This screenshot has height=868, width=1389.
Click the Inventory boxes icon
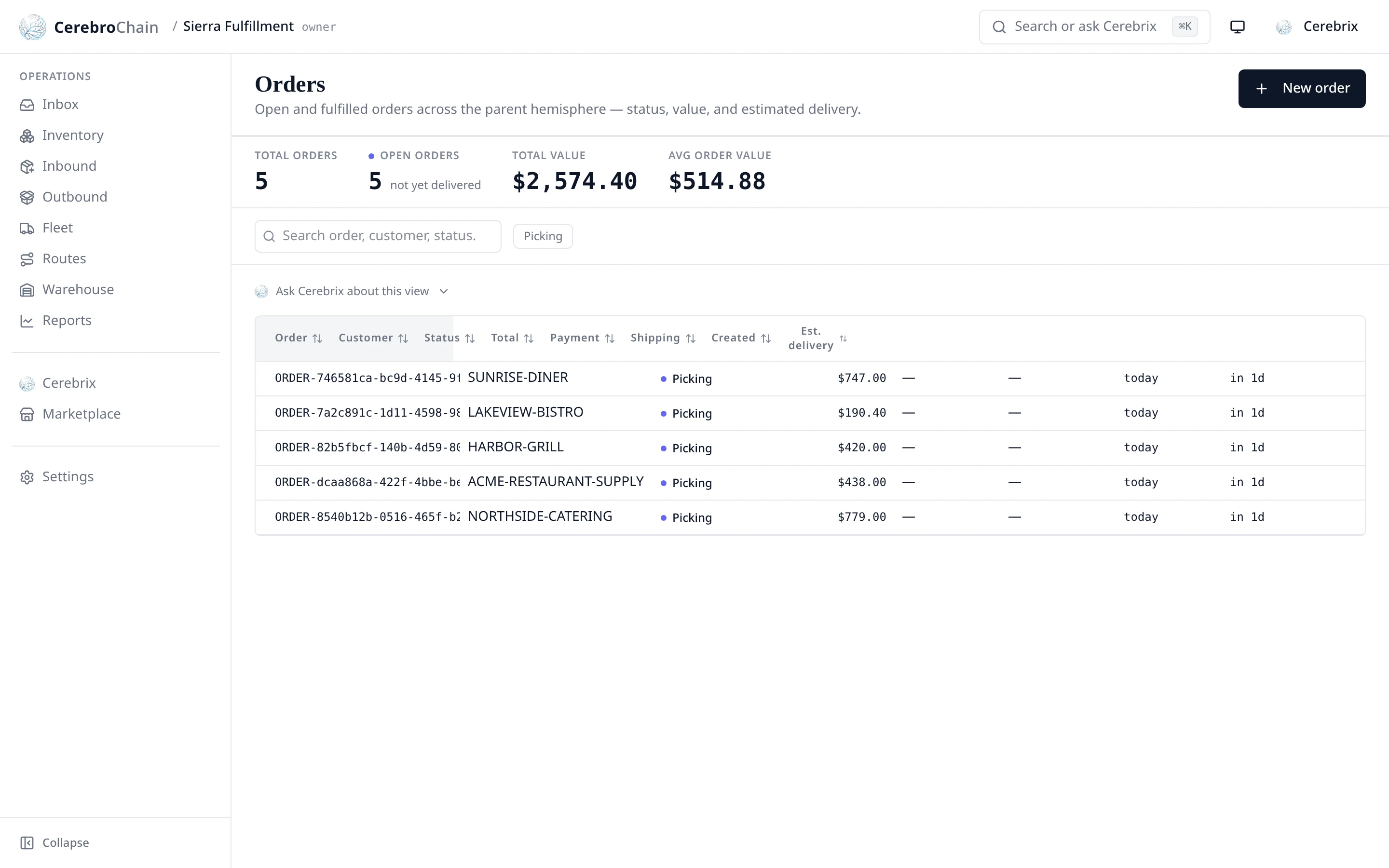click(x=27, y=136)
